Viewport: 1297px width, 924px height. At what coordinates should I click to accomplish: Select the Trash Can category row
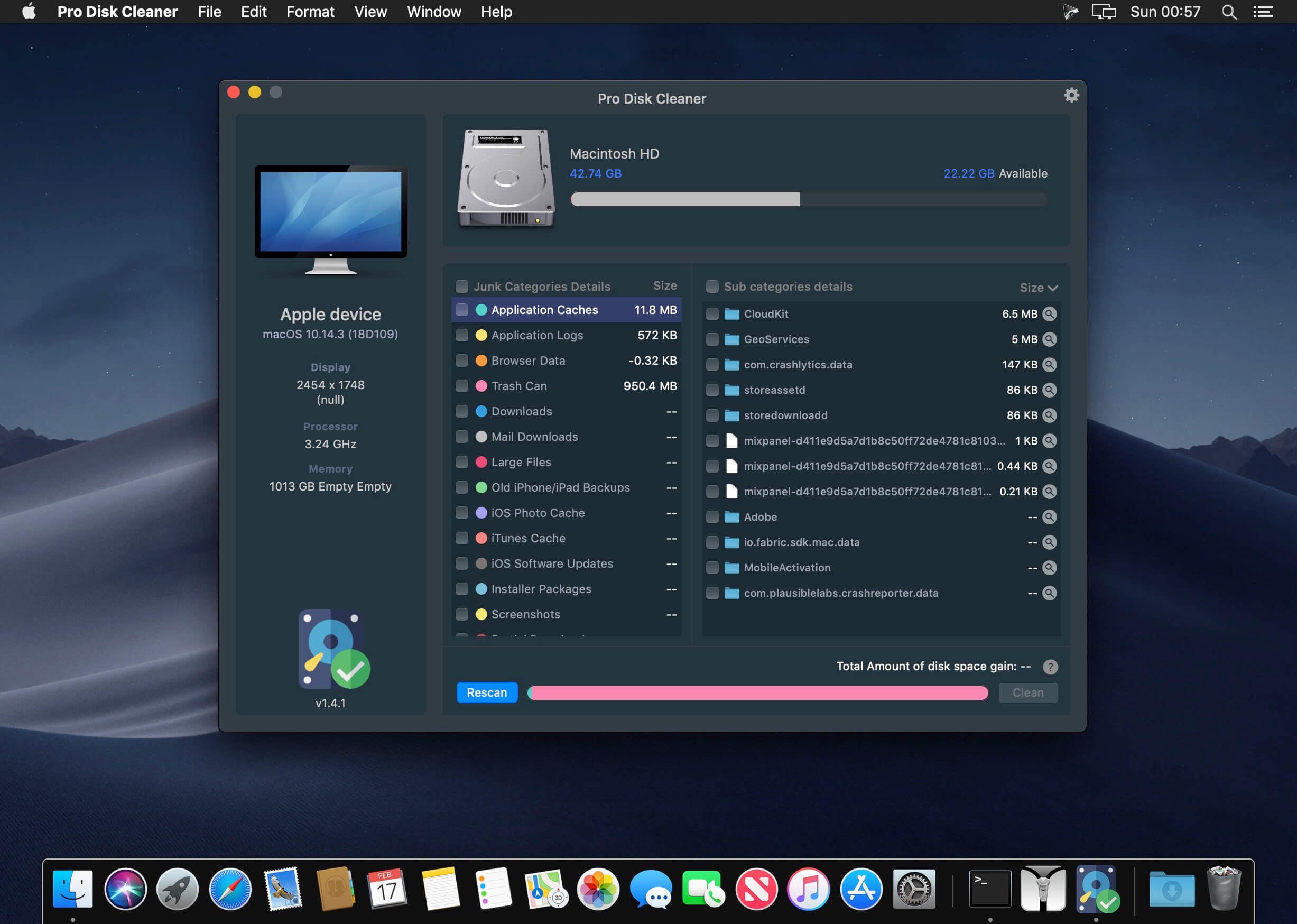[565, 385]
